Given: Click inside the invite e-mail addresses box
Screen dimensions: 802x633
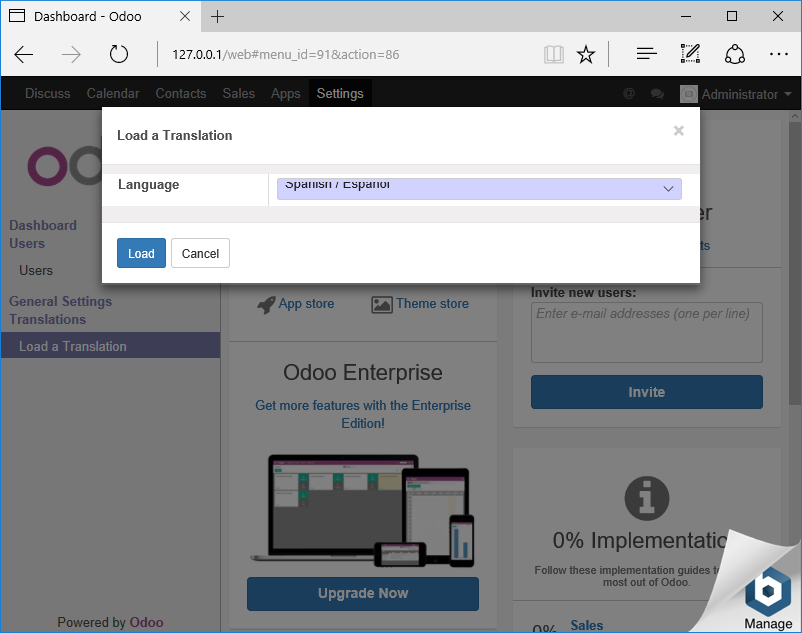Looking at the screenshot, I should pyautogui.click(x=646, y=331).
